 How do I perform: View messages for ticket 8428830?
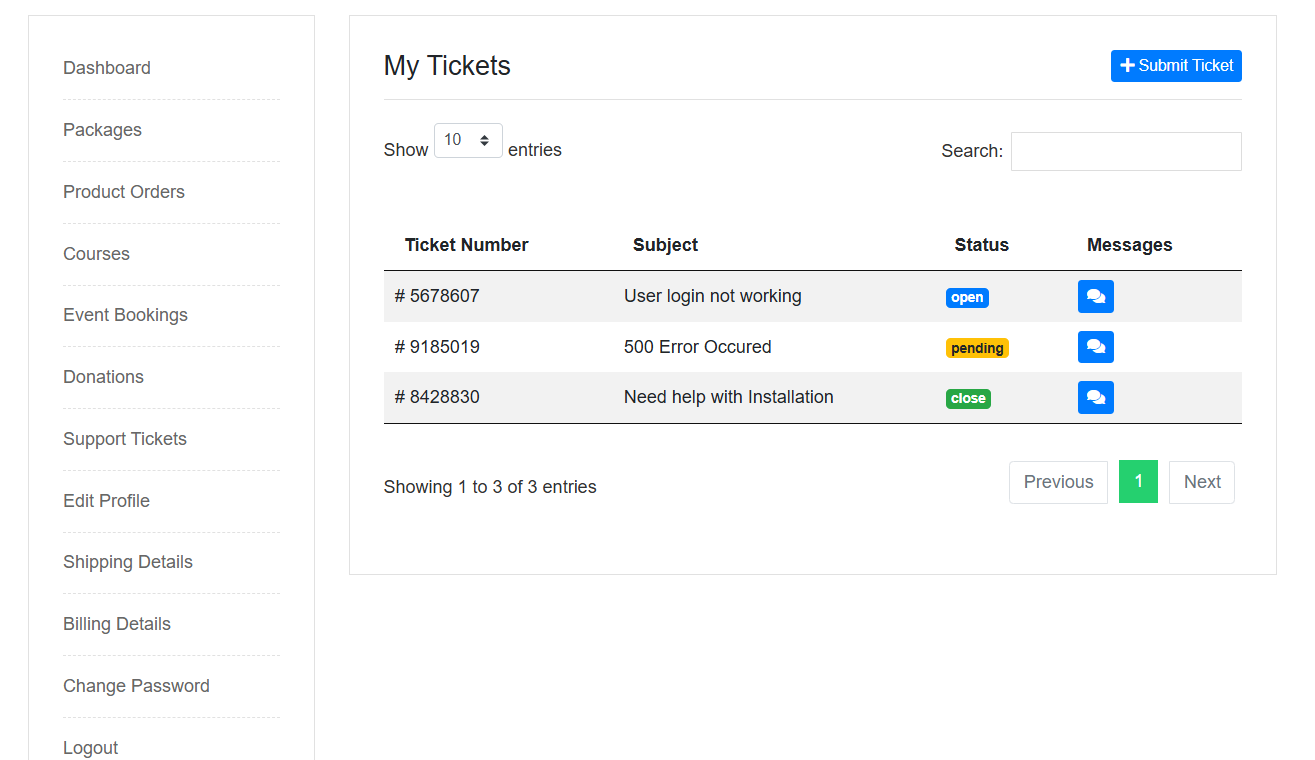pyautogui.click(x=1095, y=397)
